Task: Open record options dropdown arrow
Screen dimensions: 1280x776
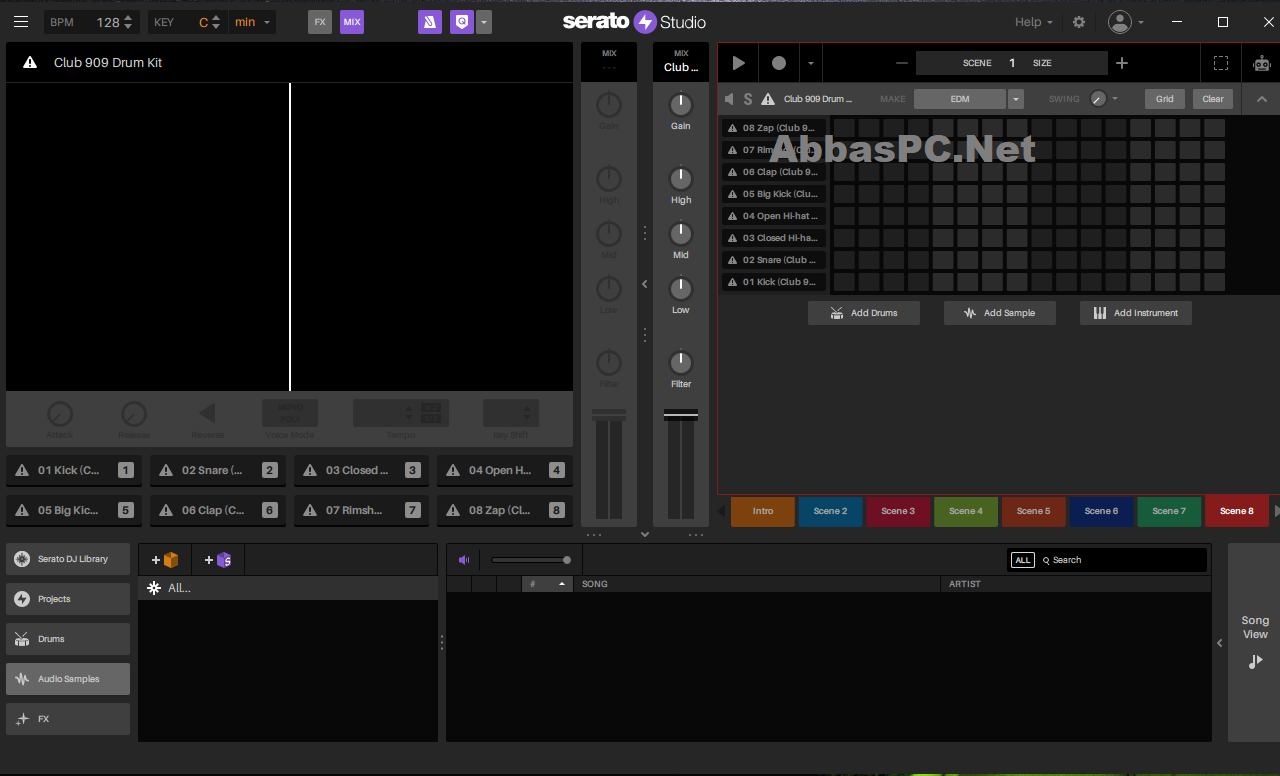Action: pyautogui.click(x=811, y=63)
